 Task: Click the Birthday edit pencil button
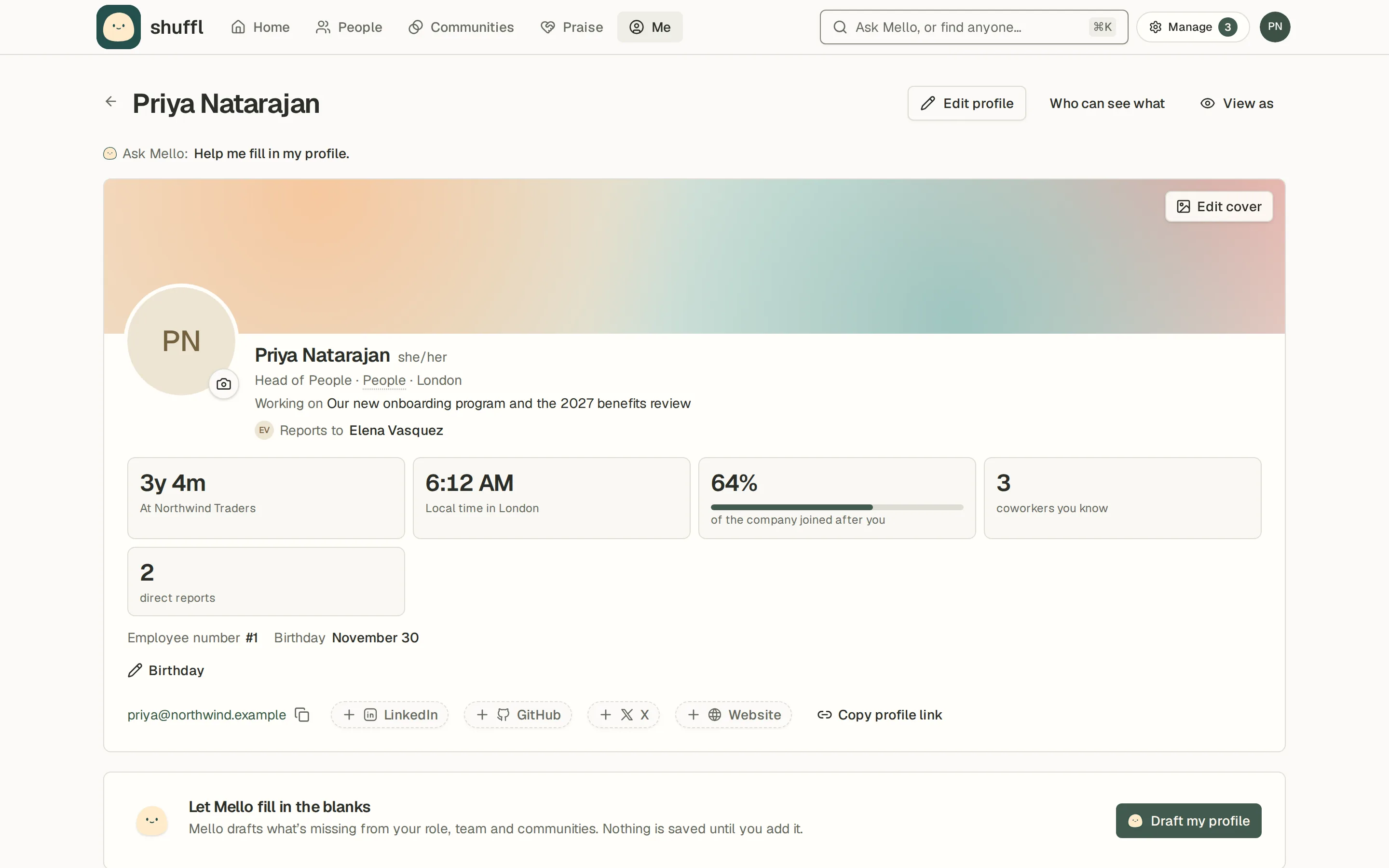[166, 670]
